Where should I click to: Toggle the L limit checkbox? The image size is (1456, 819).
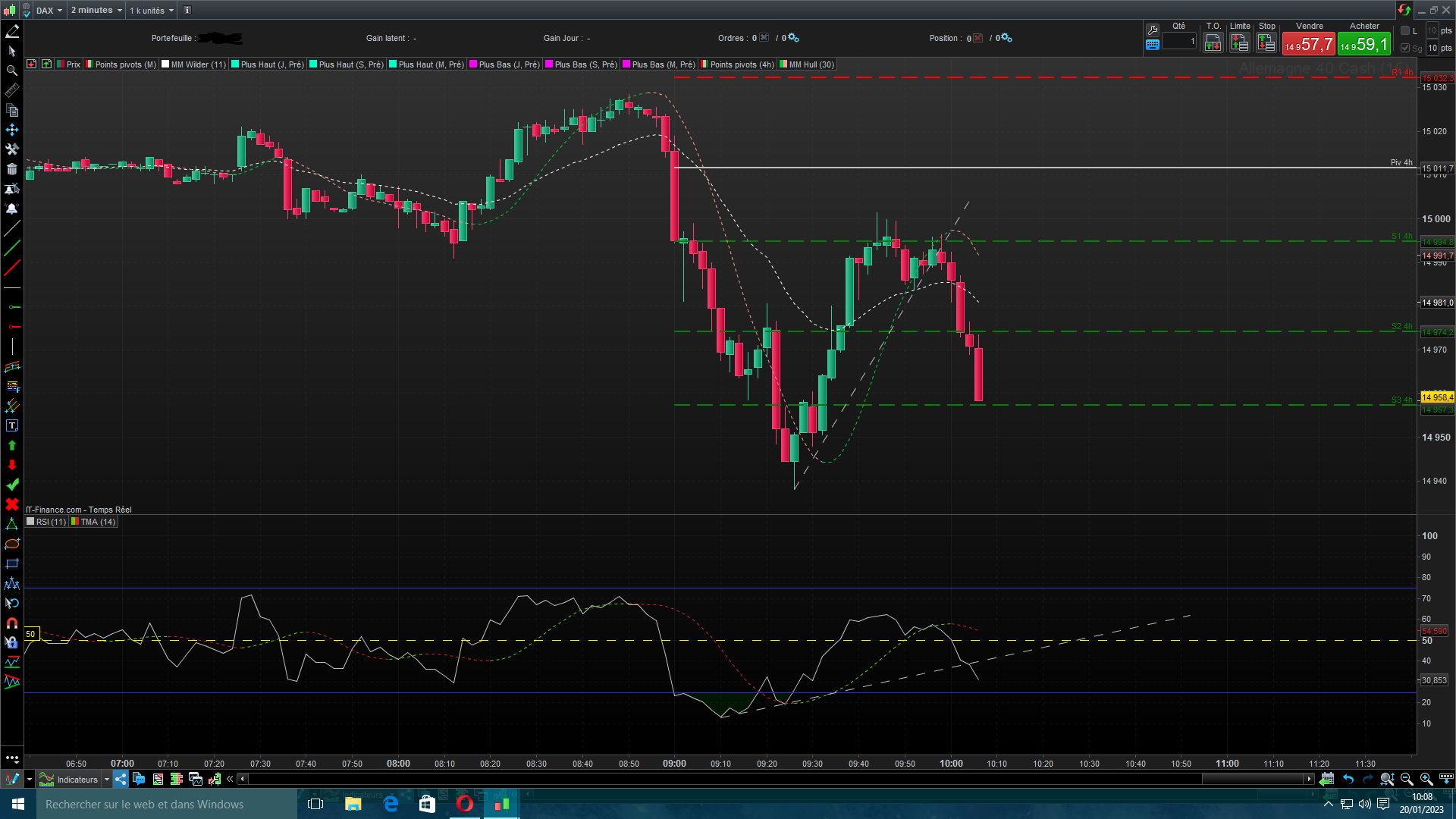tap(1405, 30)
